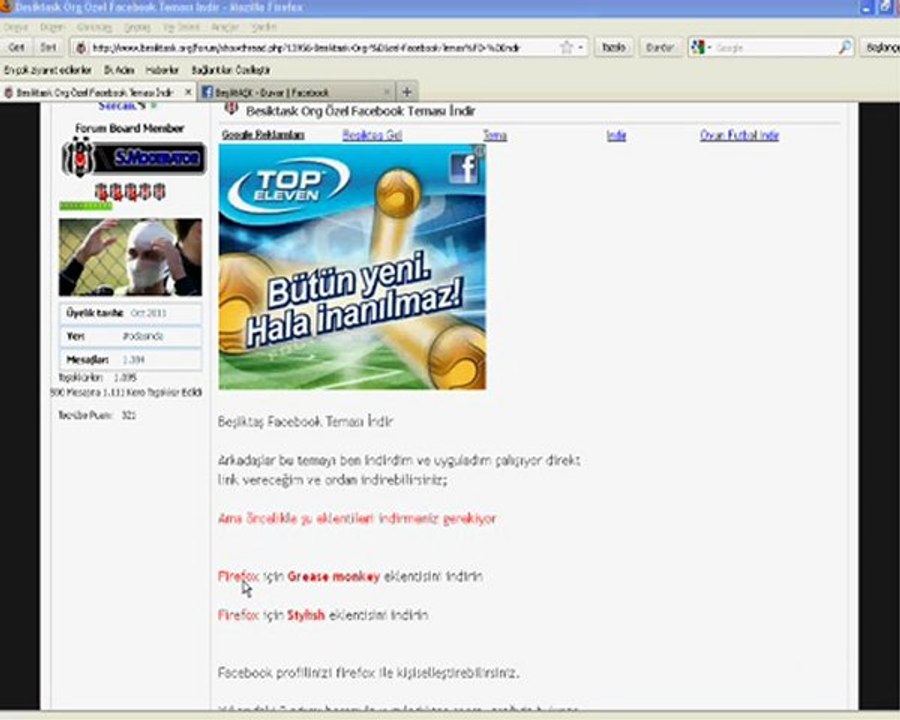Screen dimensions: 900x720
Task: Open the 'Oyun Futbol İndir' ad link
Action: click(739, 135)
